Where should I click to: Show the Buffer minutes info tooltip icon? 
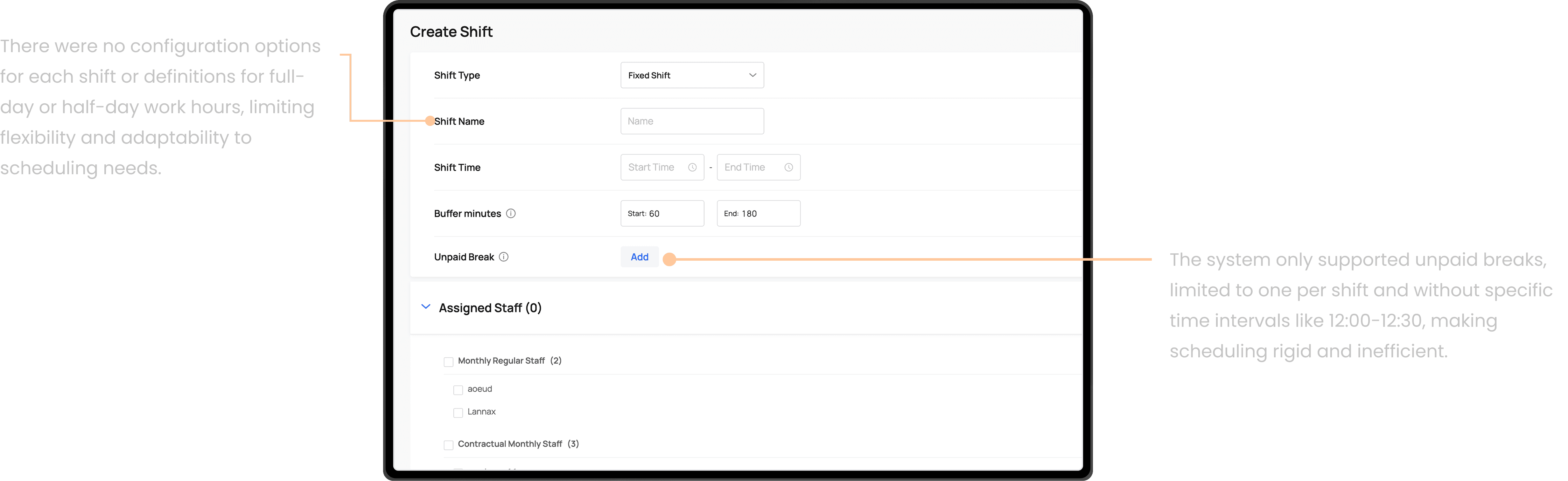pyautogui.click(x=511, y=213)
